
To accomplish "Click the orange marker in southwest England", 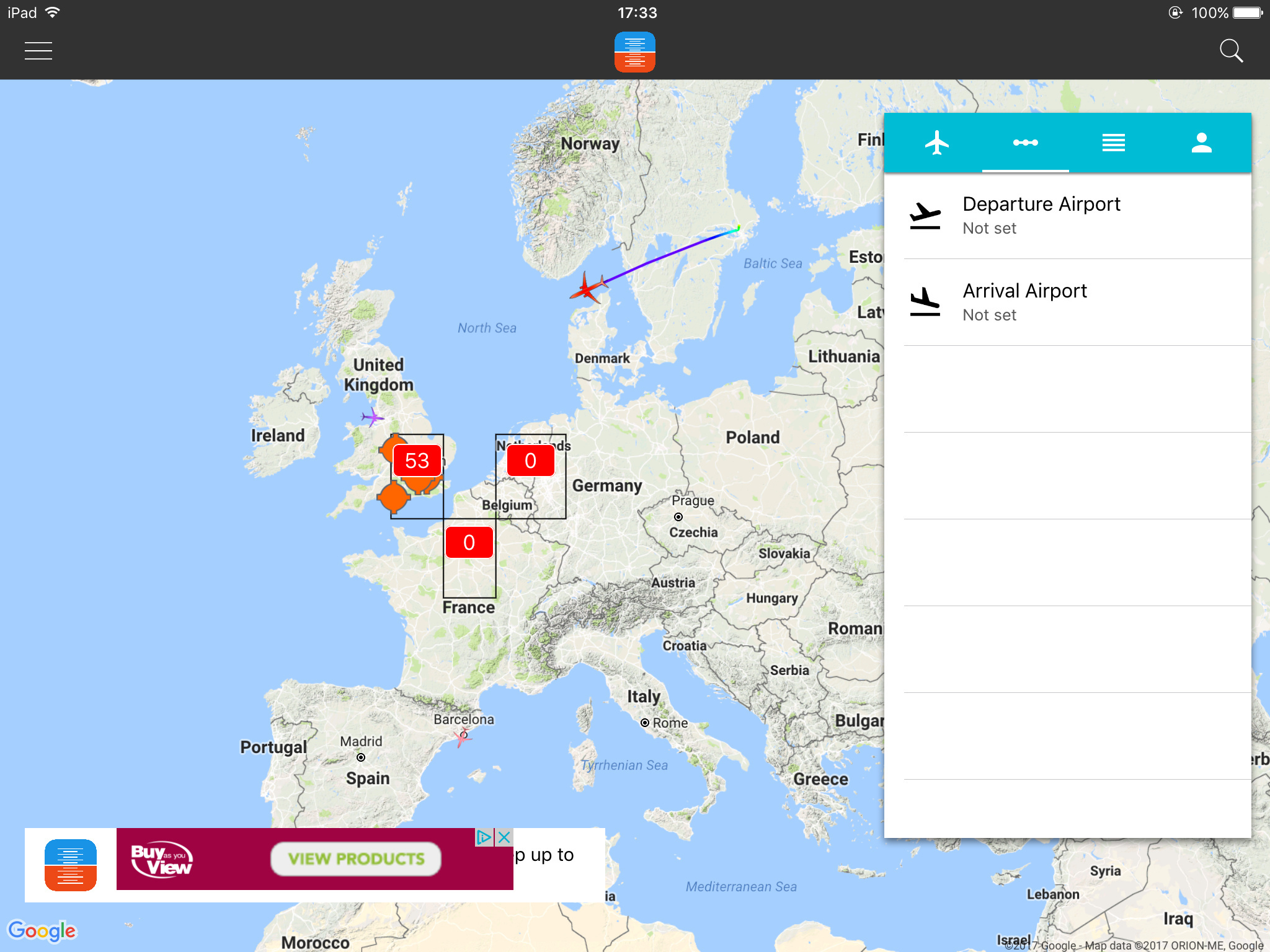I will (393, 496).
